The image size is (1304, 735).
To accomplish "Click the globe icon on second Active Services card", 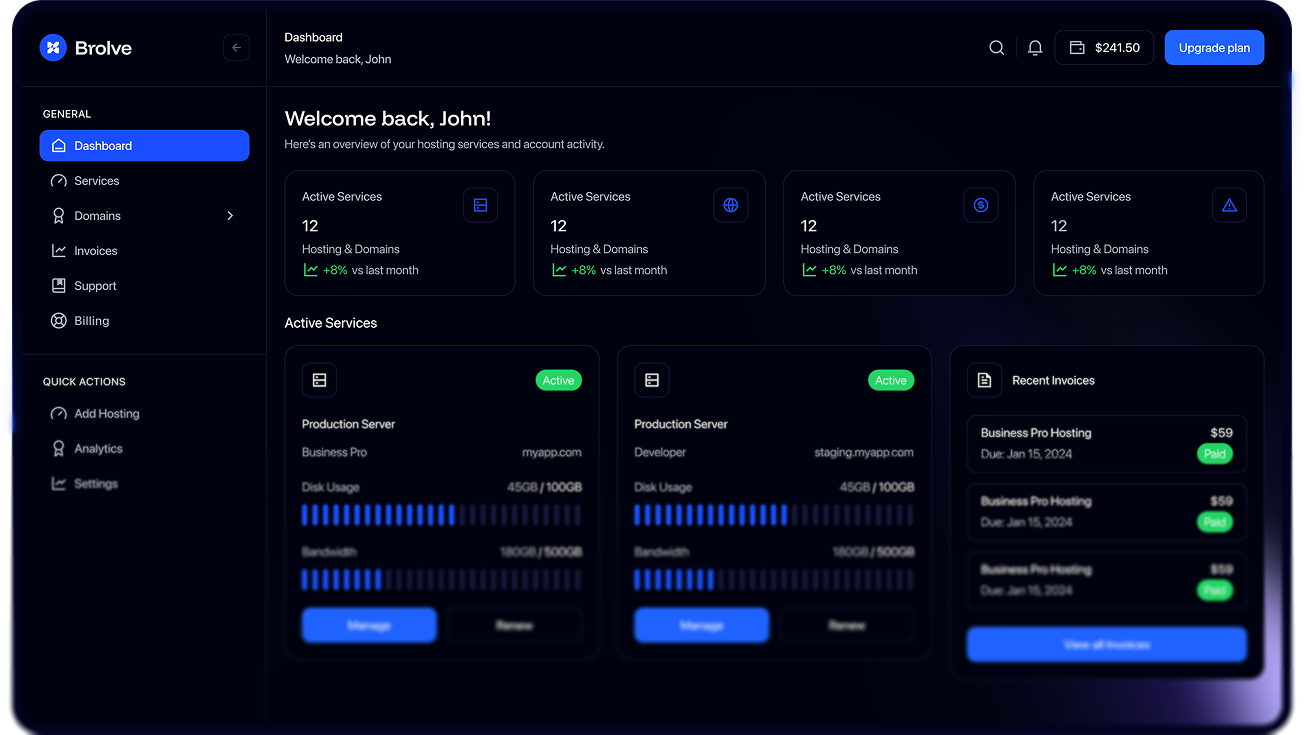I will [x=730, y=204].
